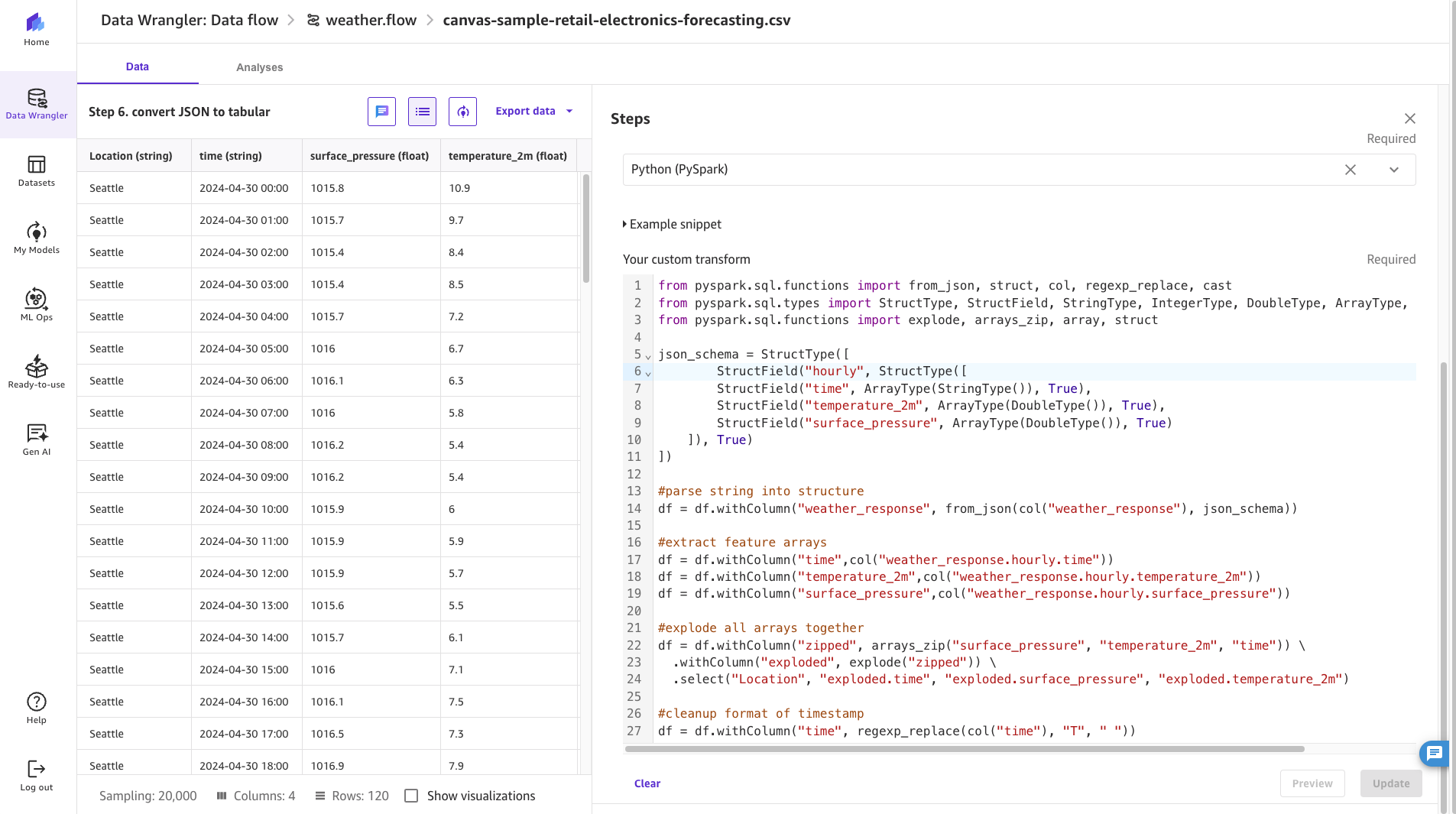1456x814 pixels.
Task: Click the 10.9 temperature cell
Action: click(508, 188)
